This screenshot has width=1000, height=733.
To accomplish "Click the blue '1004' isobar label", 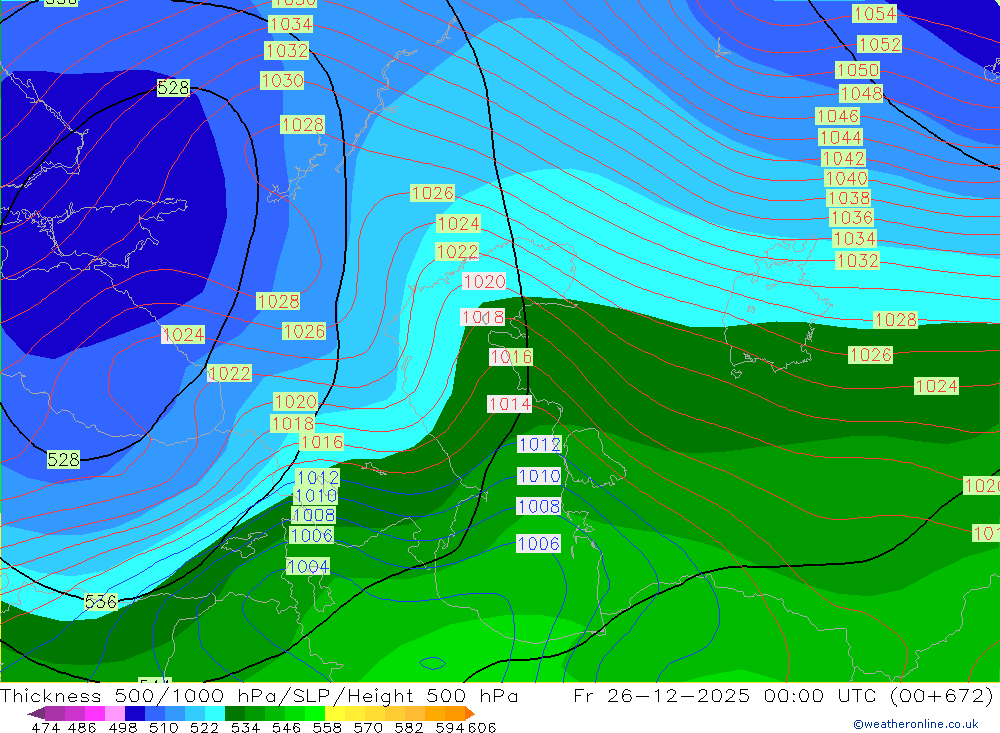I will [308, 566].
